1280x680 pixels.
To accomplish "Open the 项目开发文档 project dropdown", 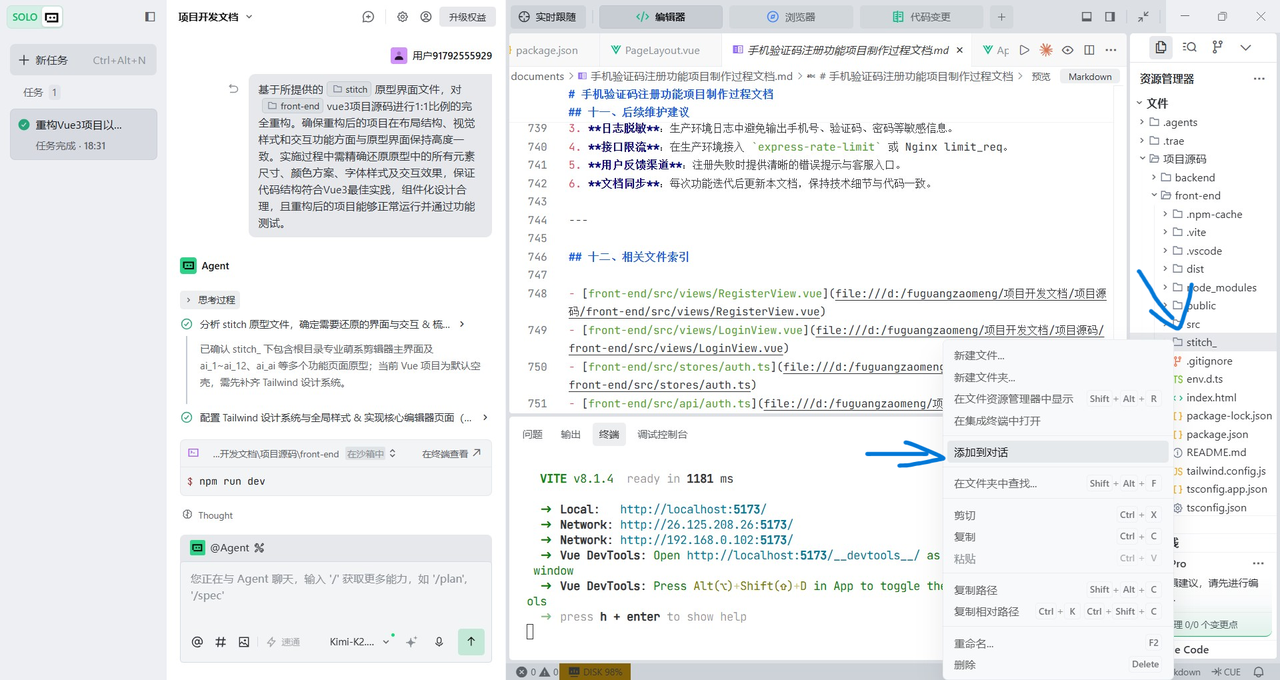I will [216, 17].
